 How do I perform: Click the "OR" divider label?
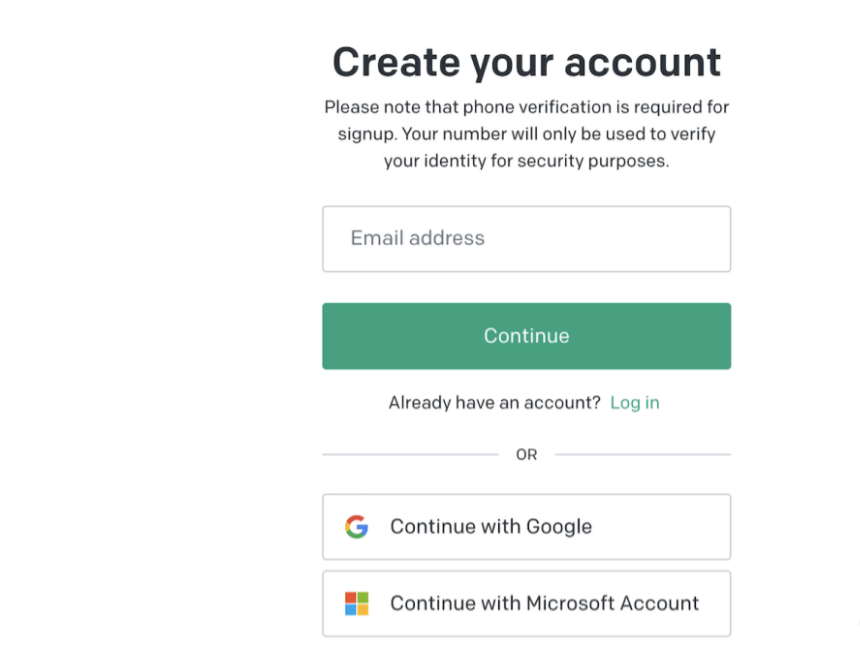[526, 455]
